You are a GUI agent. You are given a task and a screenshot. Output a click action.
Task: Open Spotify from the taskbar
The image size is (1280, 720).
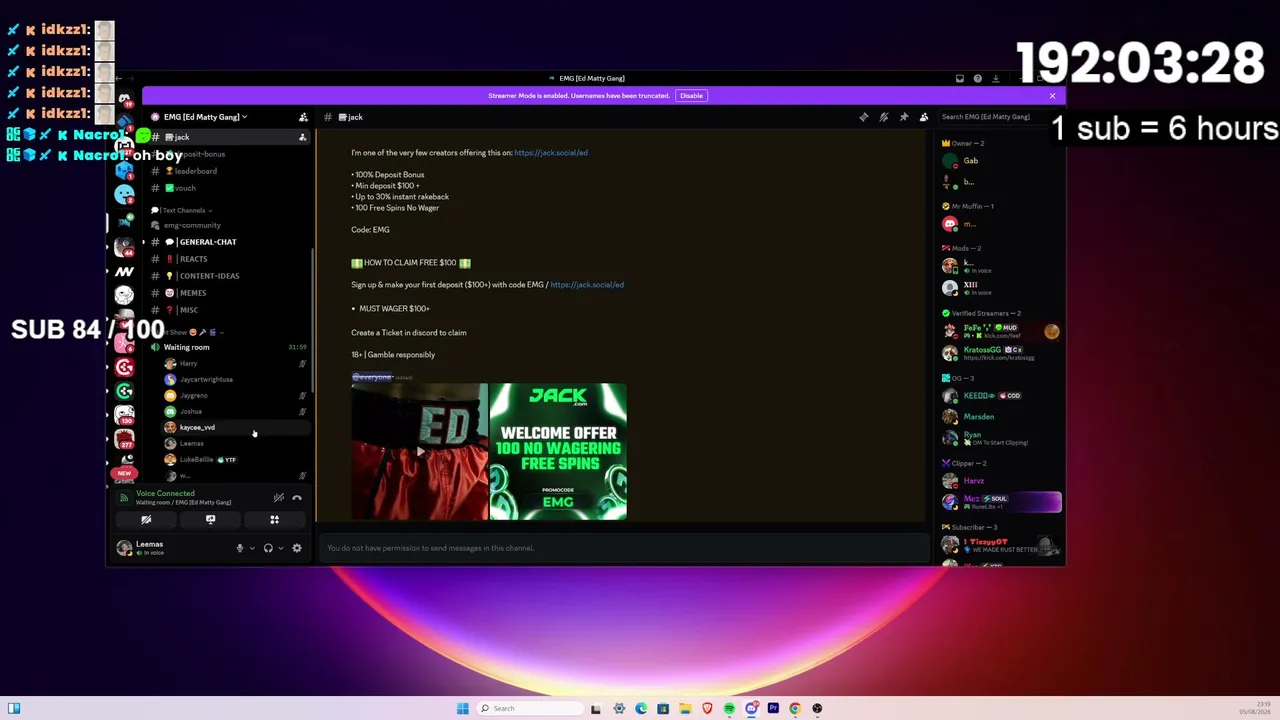(x=729, y=709)
